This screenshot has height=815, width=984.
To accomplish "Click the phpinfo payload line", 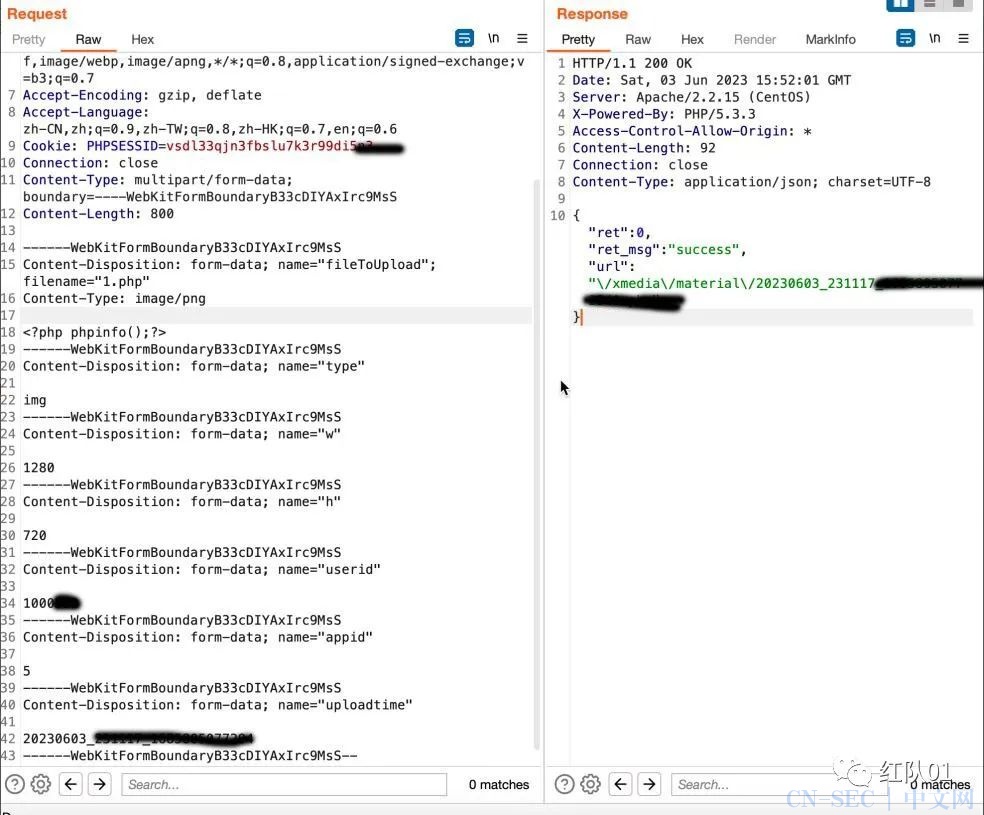I will click(x=95, y=332).
